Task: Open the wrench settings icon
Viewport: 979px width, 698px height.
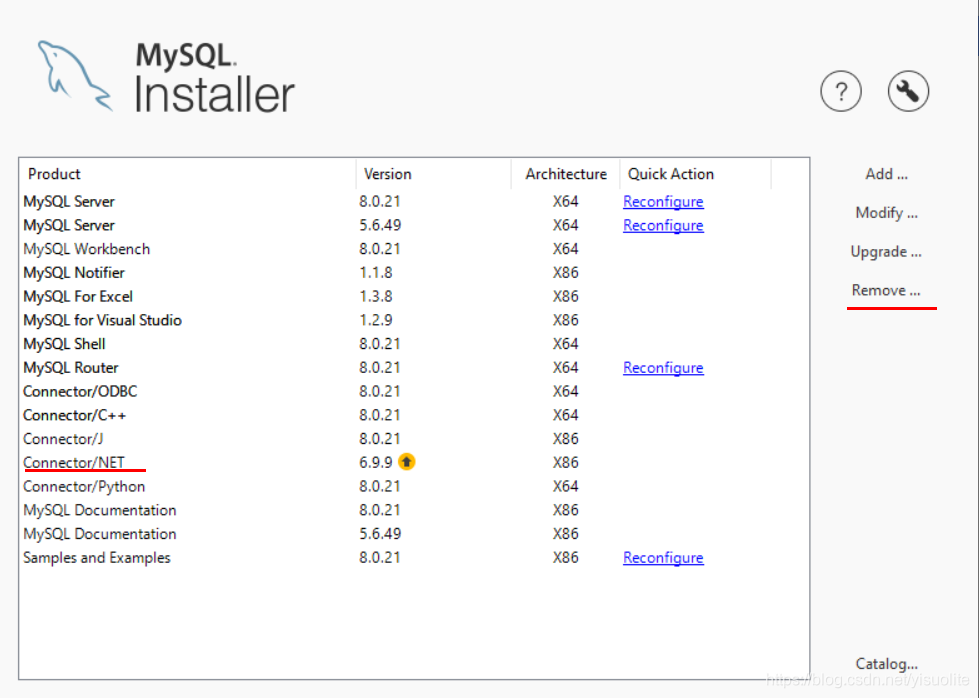Action: [x=908, y=92]
